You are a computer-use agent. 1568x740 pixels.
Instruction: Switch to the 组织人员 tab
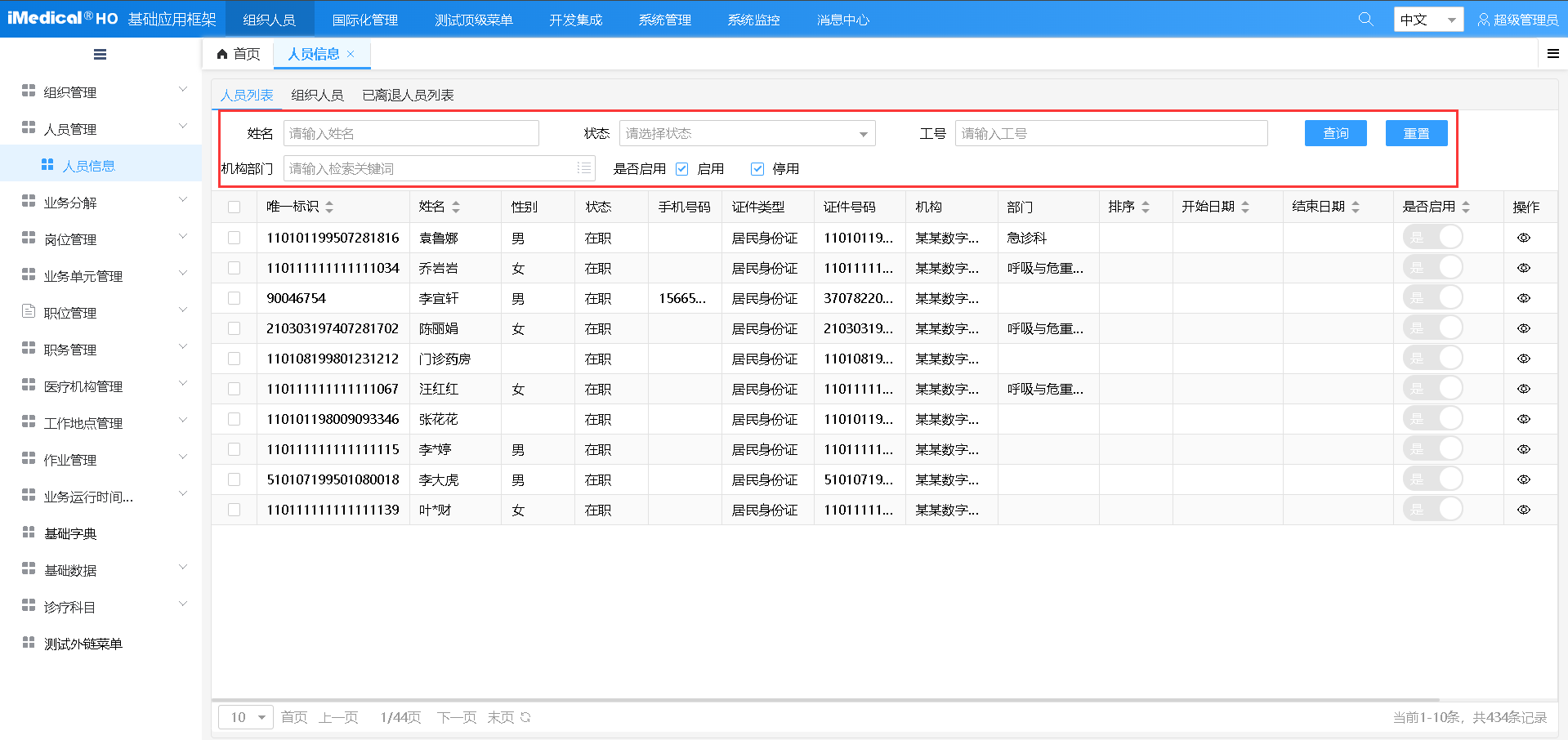click(x=317, y=95)
